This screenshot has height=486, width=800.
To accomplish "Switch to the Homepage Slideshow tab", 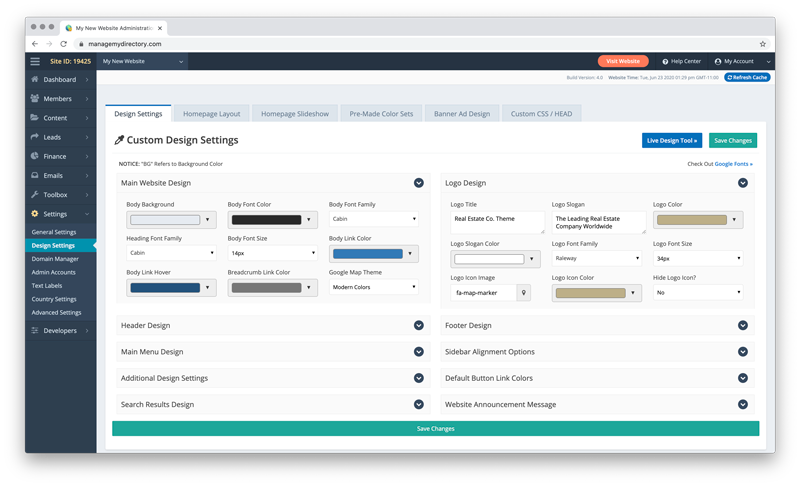I will pos(295,114).
